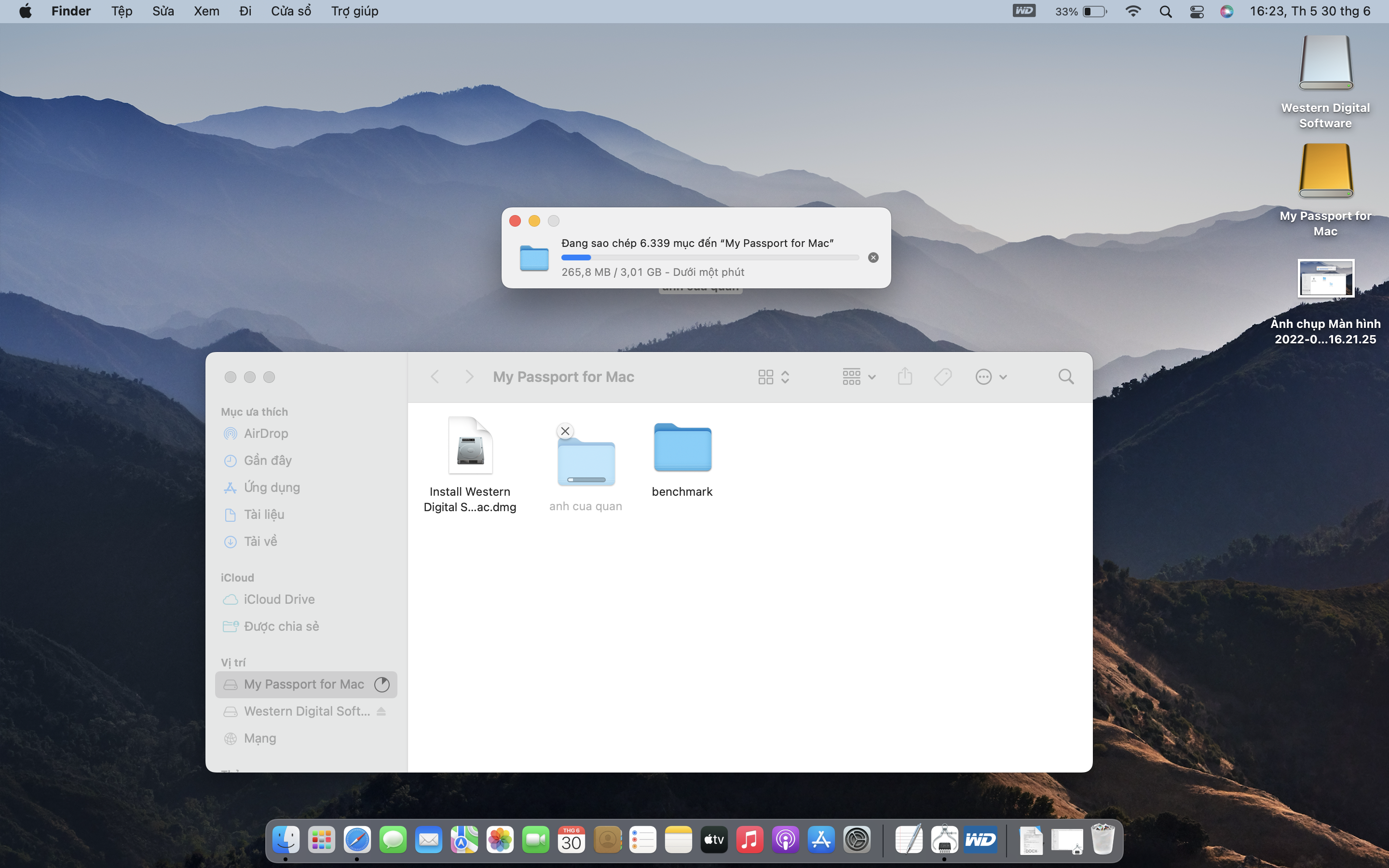Open App Store from the Dock

[821, 841]
